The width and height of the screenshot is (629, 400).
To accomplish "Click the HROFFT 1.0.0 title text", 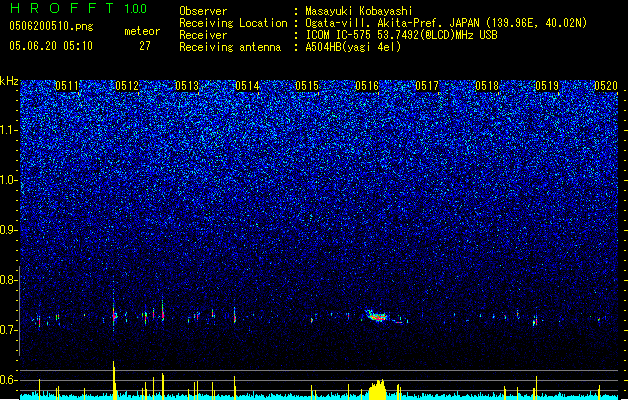I will point(79,8).
